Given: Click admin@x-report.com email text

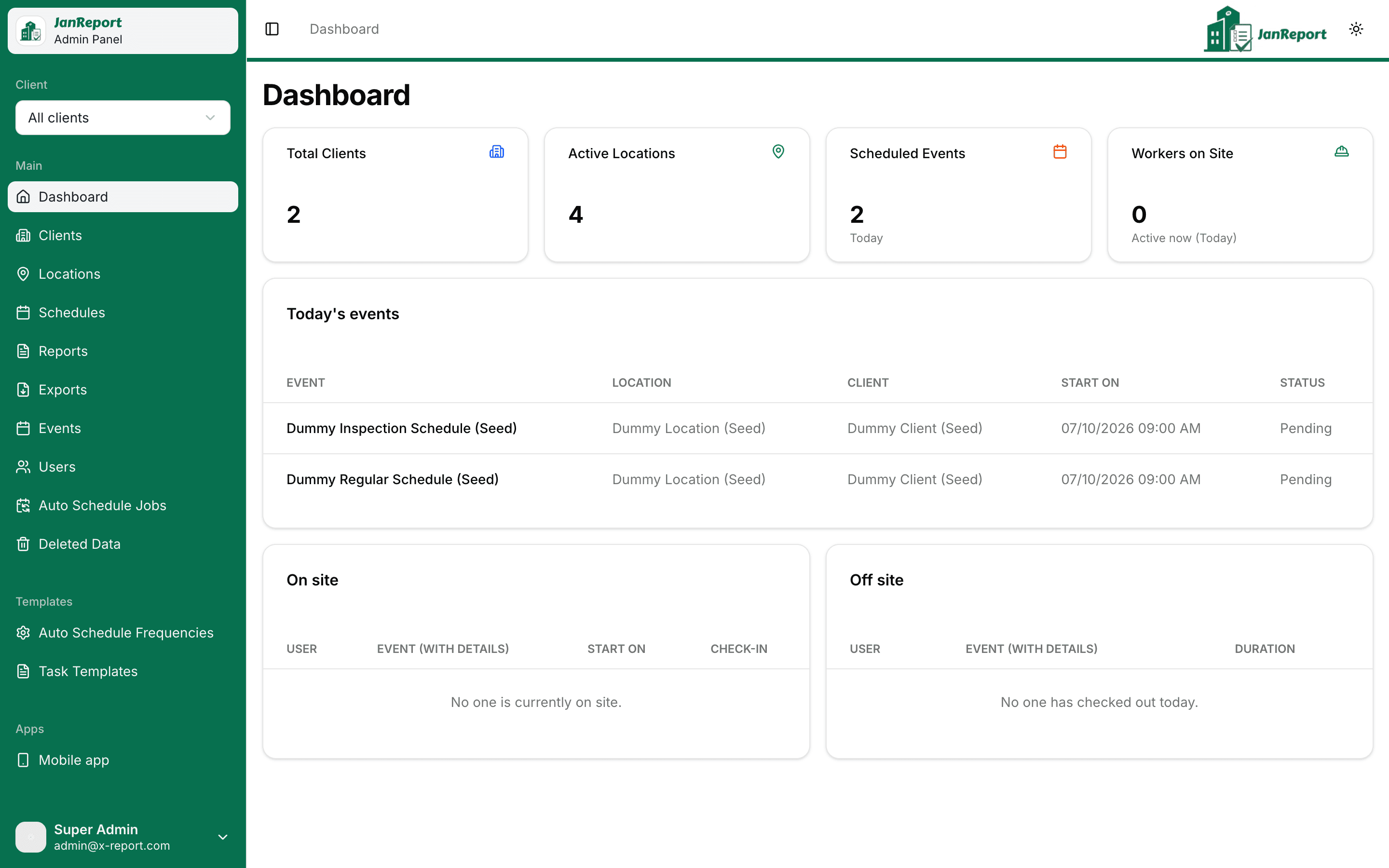Looking at the screenshot, I should pos(112,846).
